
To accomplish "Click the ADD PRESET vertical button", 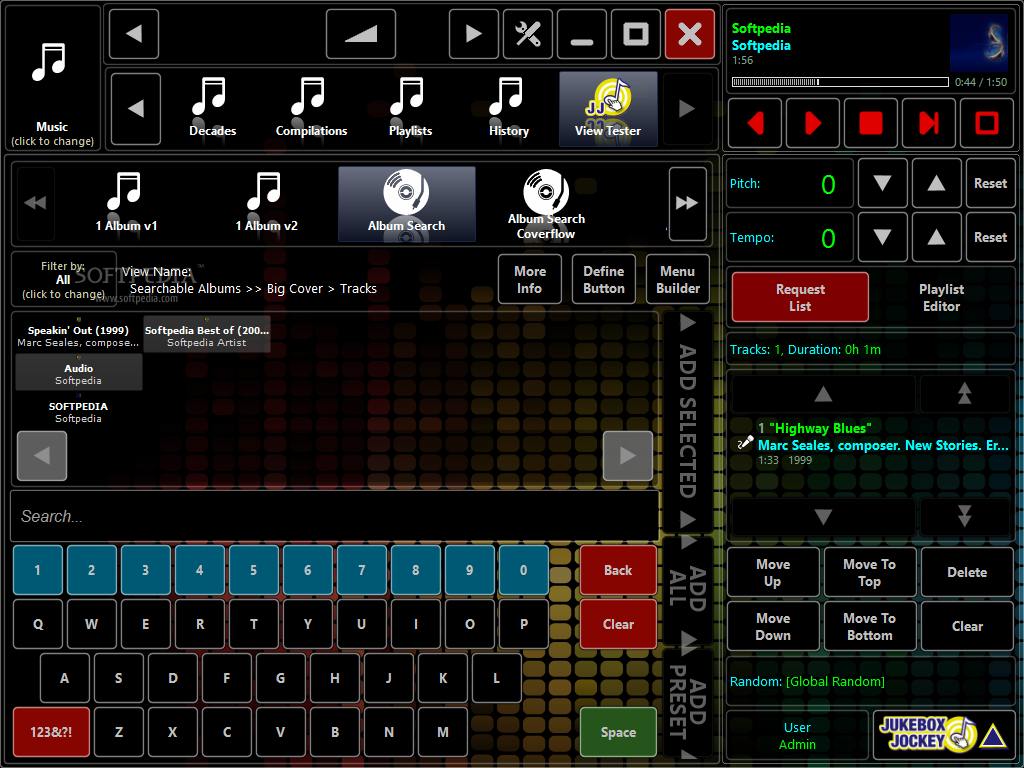I will [687, 705].
